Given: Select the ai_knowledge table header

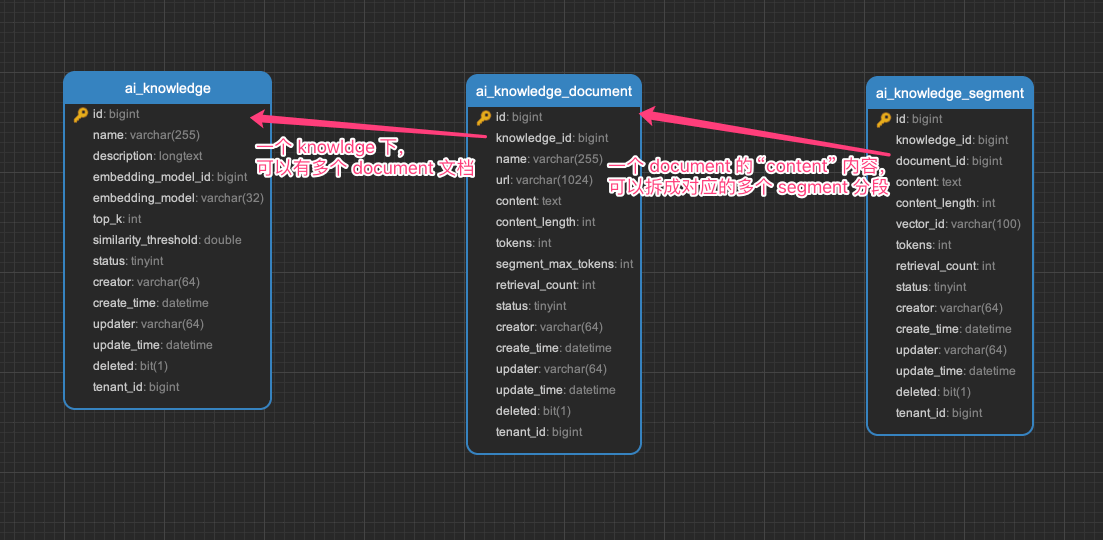Looking at the screenshot, I should [167, 88].
